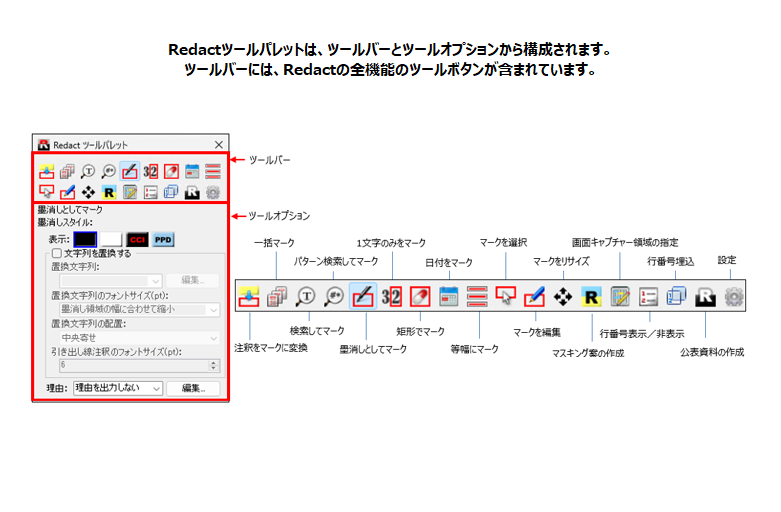Click マークを編集 pencil icon in palette
This screenshot has width=781, height=512.
pos(67,192)
